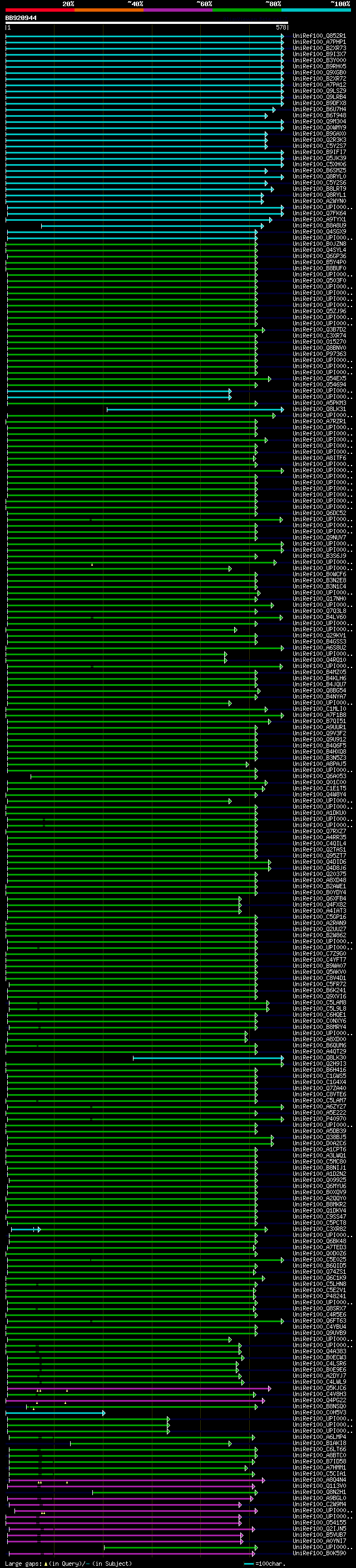356x1568 pixels.
Task: Open hit UniRef100_Q9XGB0
Action: (319, 72)
